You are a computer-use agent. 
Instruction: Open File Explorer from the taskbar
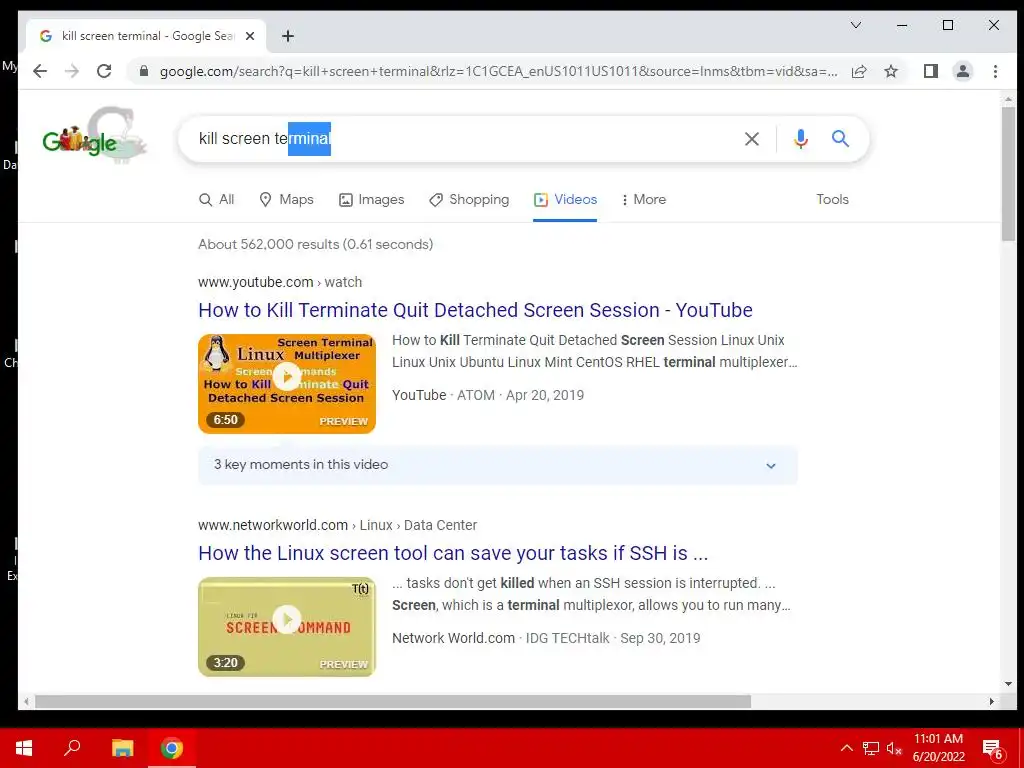click(x=122, y=748)
